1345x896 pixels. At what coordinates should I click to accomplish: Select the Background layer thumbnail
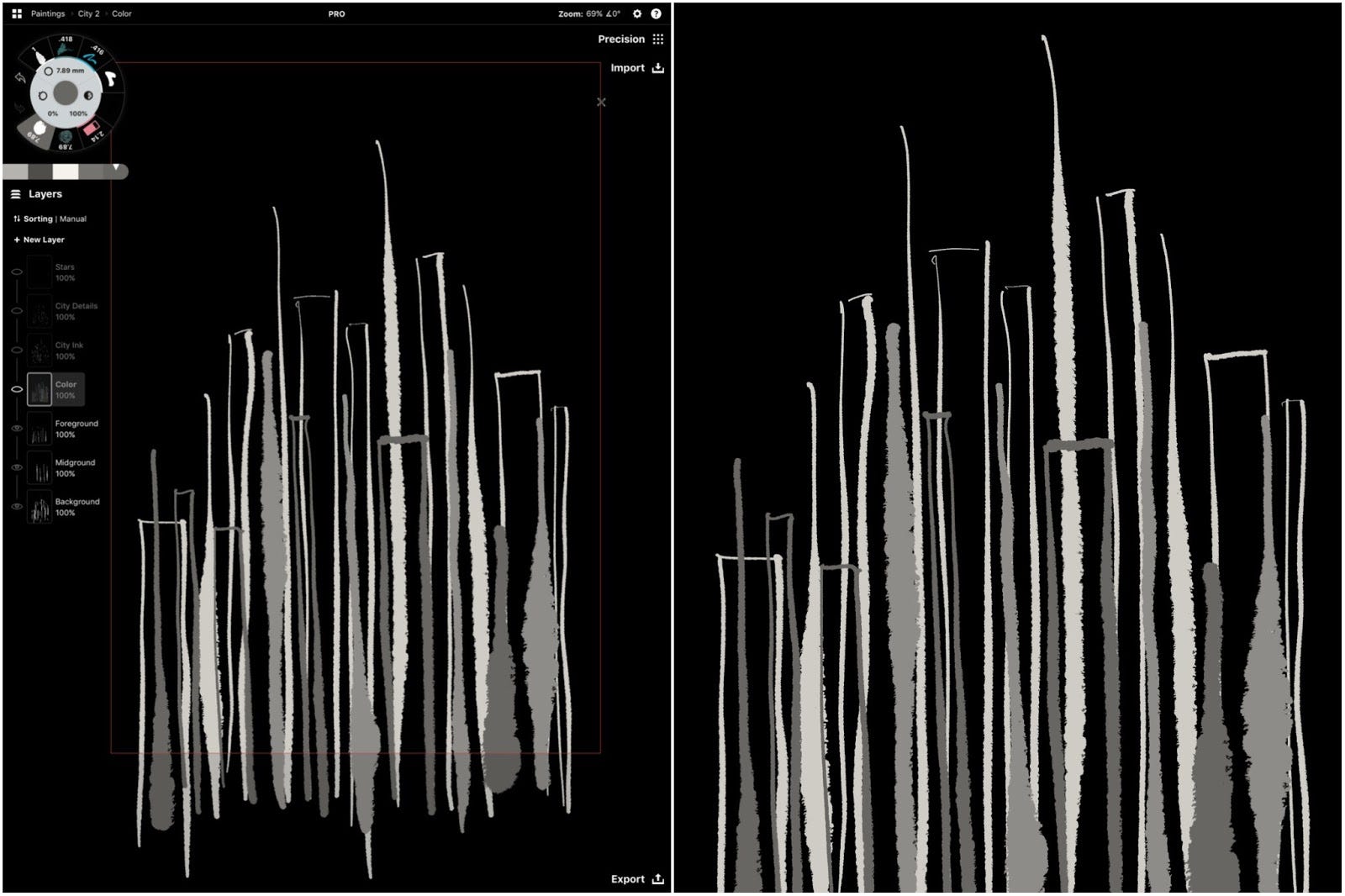(x=40, y=507)
